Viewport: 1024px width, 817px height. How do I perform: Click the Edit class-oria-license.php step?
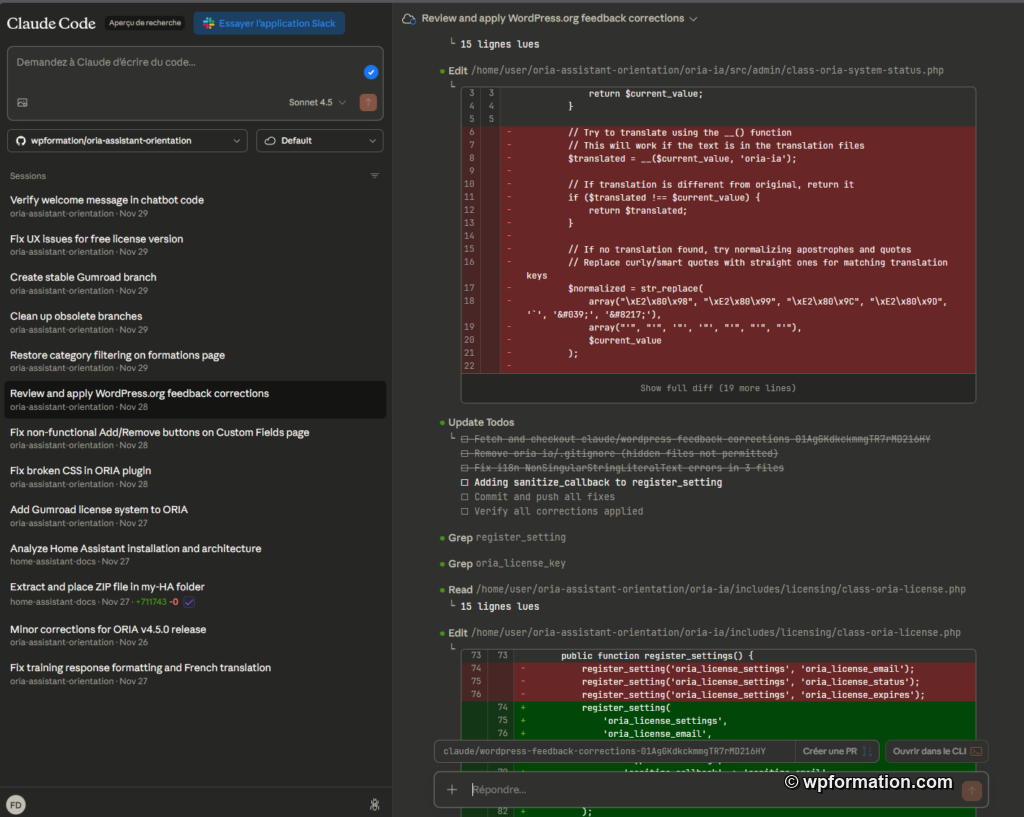tap(704, 633)
